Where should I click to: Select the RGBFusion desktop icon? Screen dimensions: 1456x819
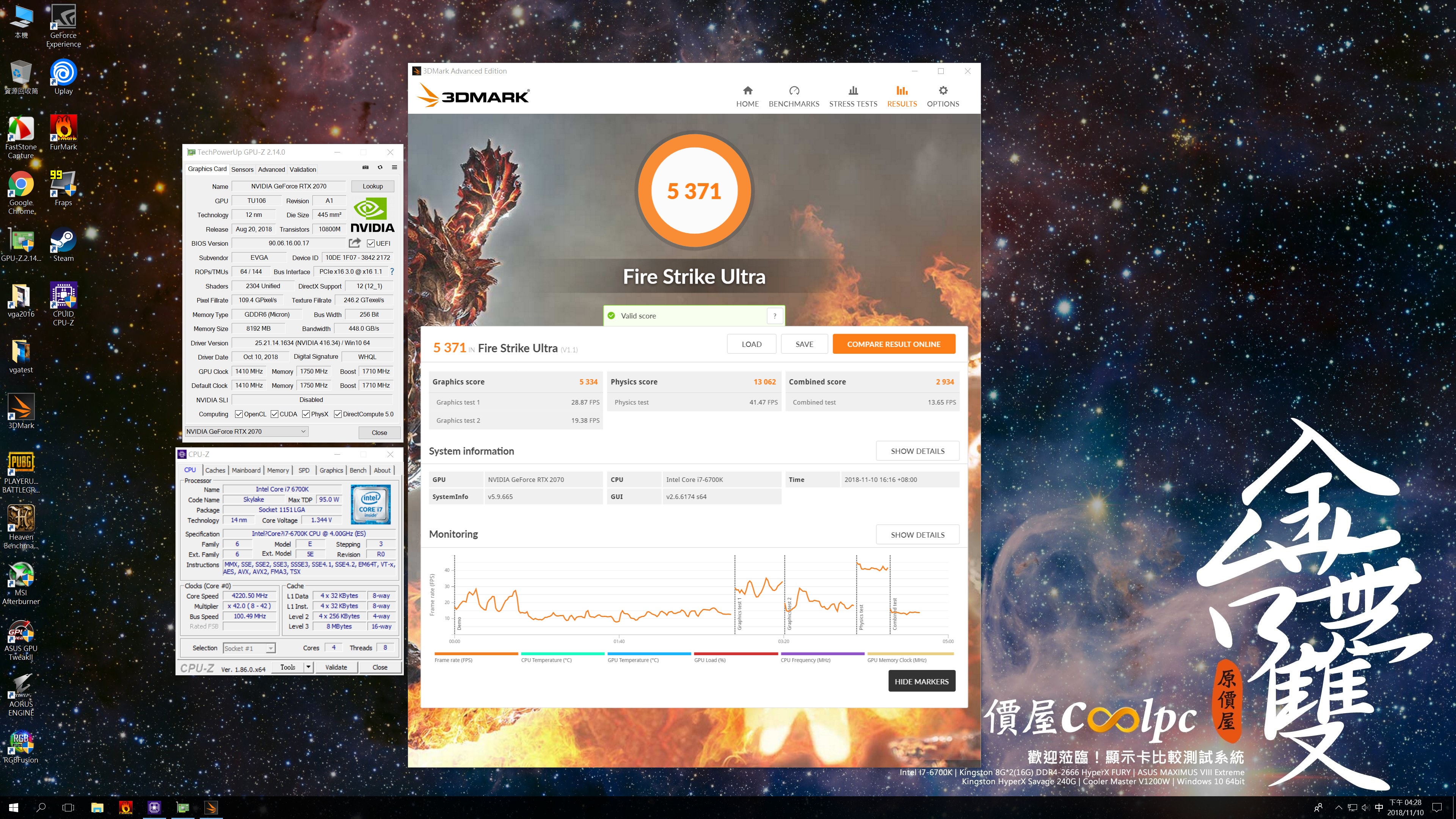click(x=21, y=746)
